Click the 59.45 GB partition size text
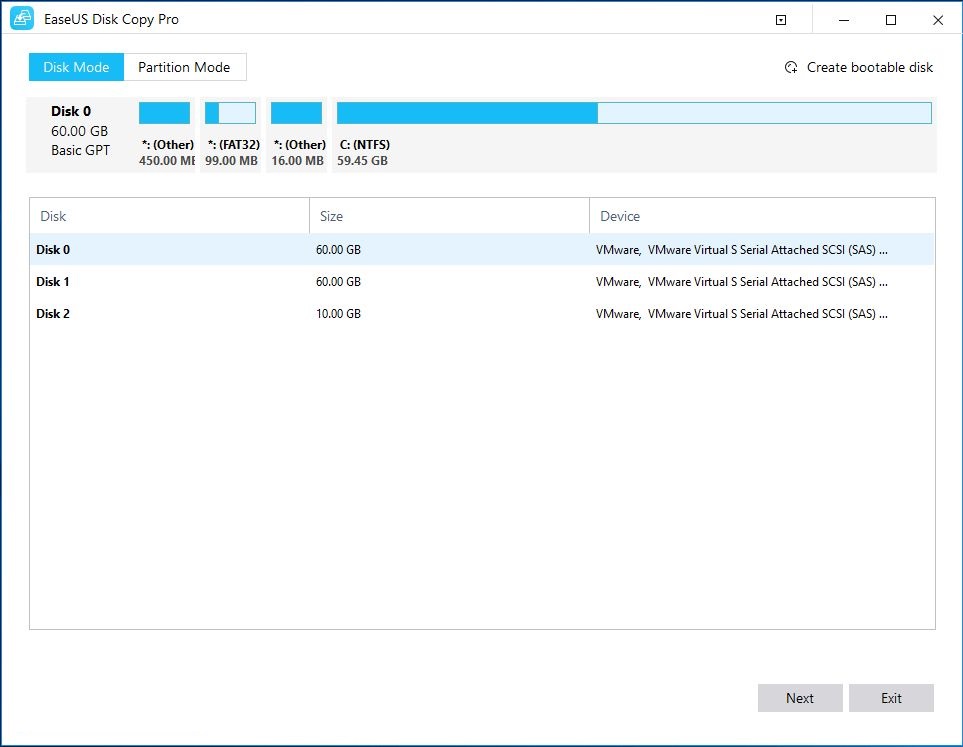The image size is (963, 747). [x=362, y=161]
